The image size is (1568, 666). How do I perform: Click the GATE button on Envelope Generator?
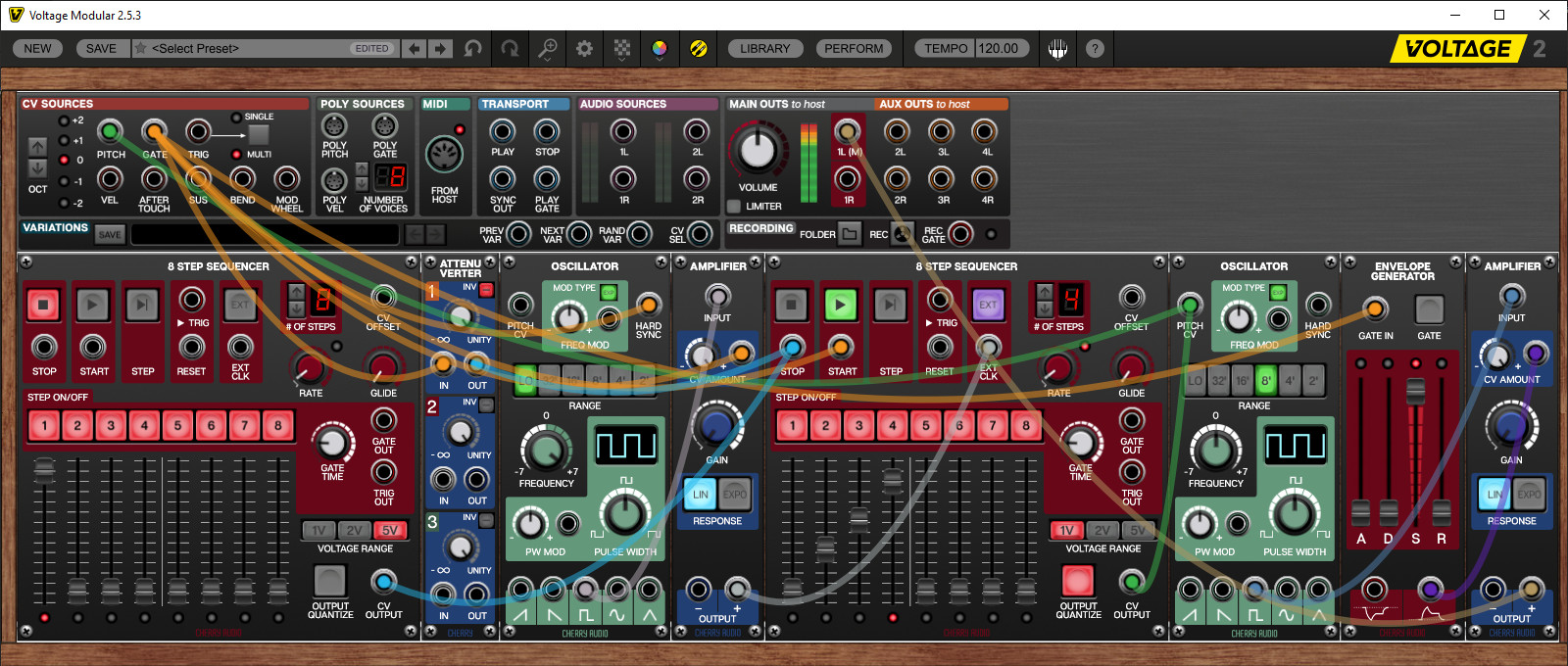click(x=1430, y=309)
